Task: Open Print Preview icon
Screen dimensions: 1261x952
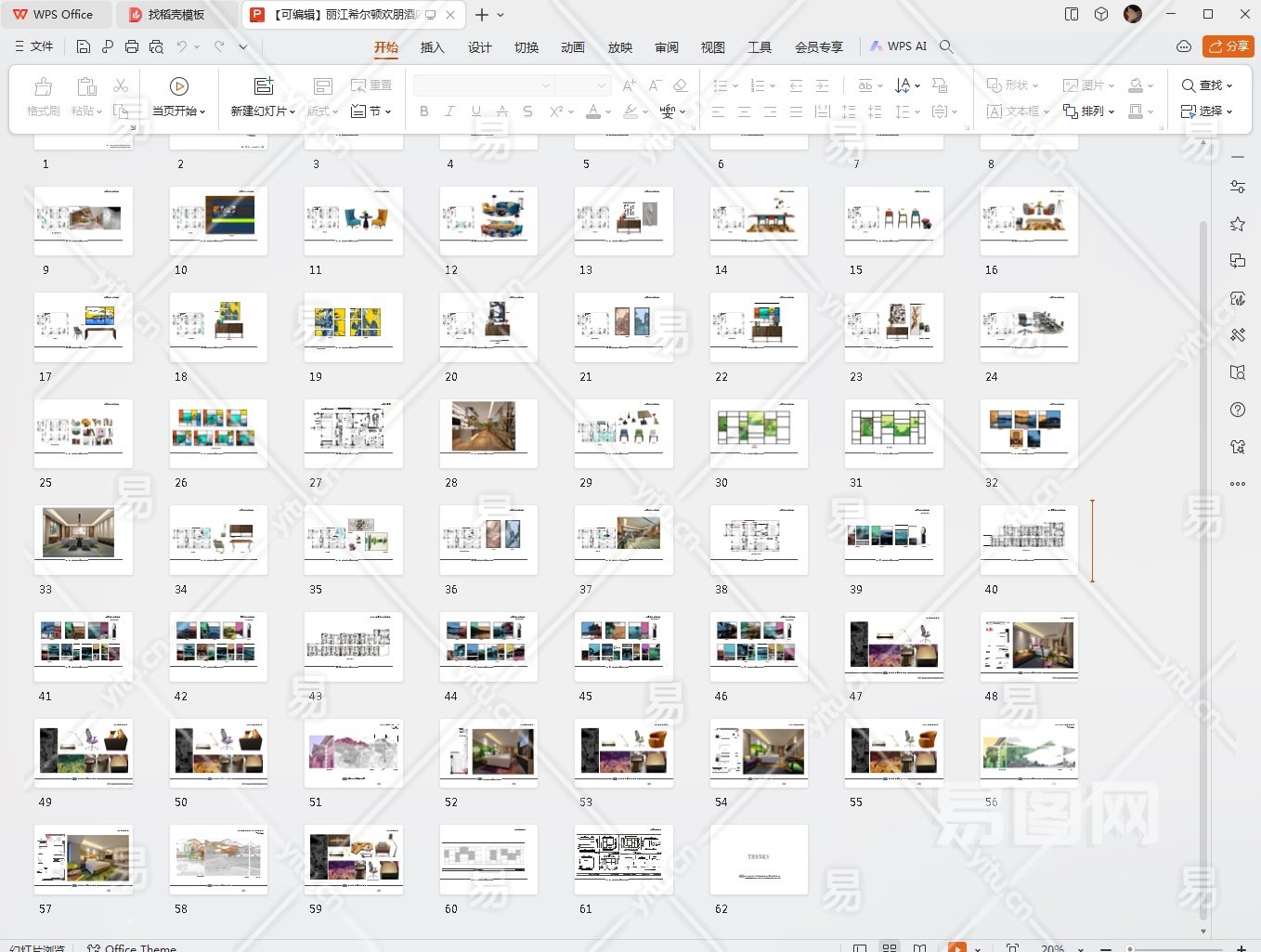Action: (156, 46)
